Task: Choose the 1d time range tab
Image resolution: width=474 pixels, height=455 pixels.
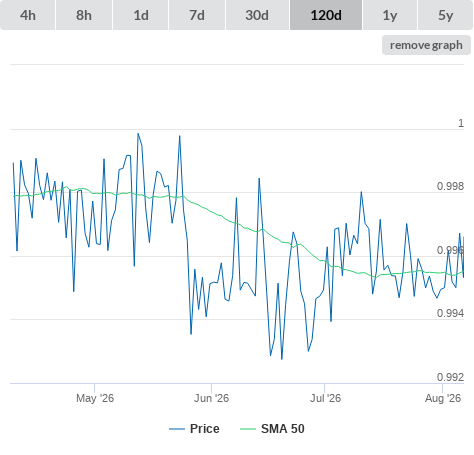Action: click(141, 15)
